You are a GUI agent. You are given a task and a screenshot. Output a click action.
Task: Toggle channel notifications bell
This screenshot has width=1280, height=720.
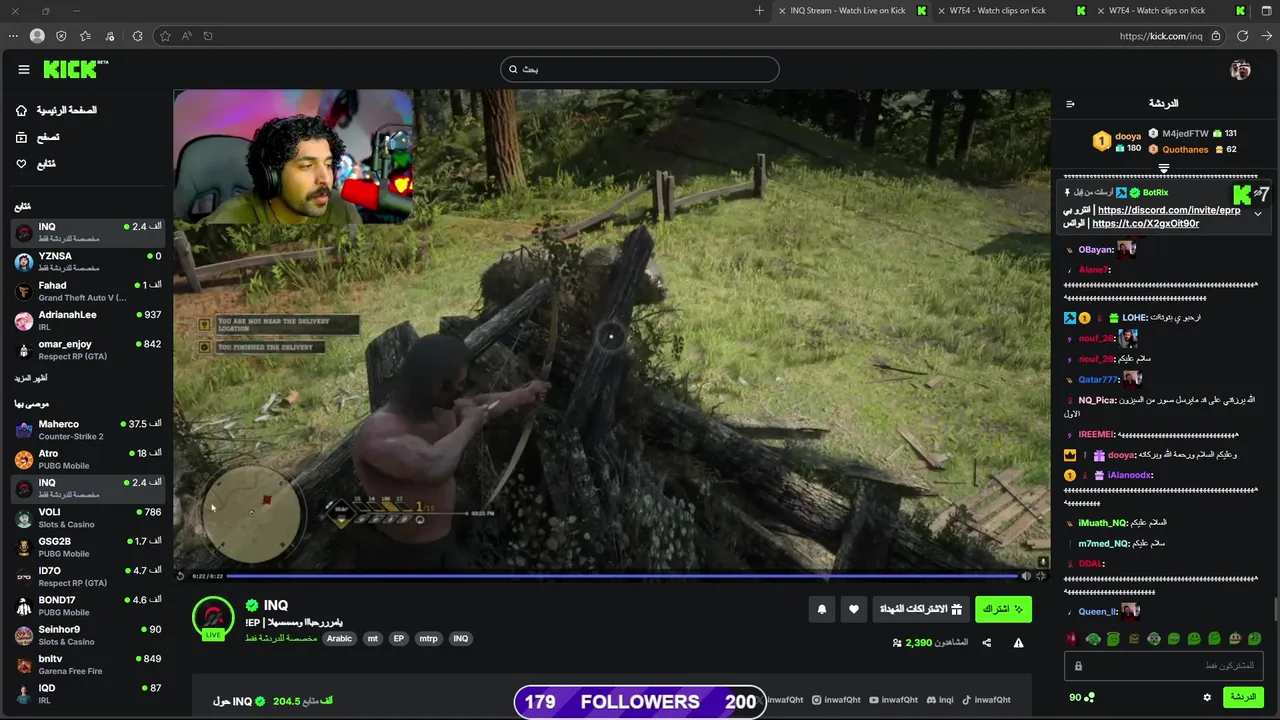pos(822,609)
